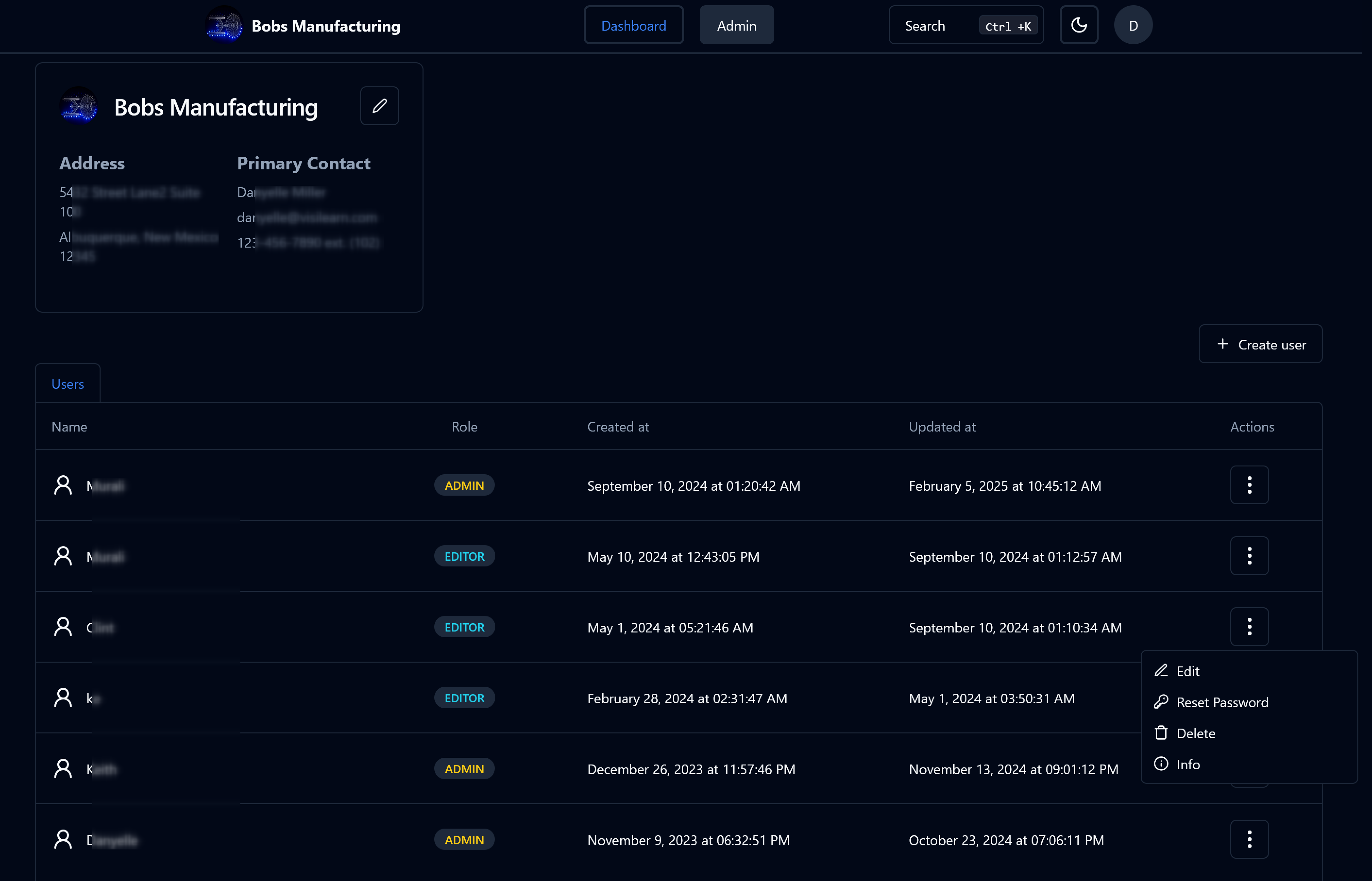1372x881 pixels.
Task: Select Edit in the context menu
Action: pos(1187,671)
